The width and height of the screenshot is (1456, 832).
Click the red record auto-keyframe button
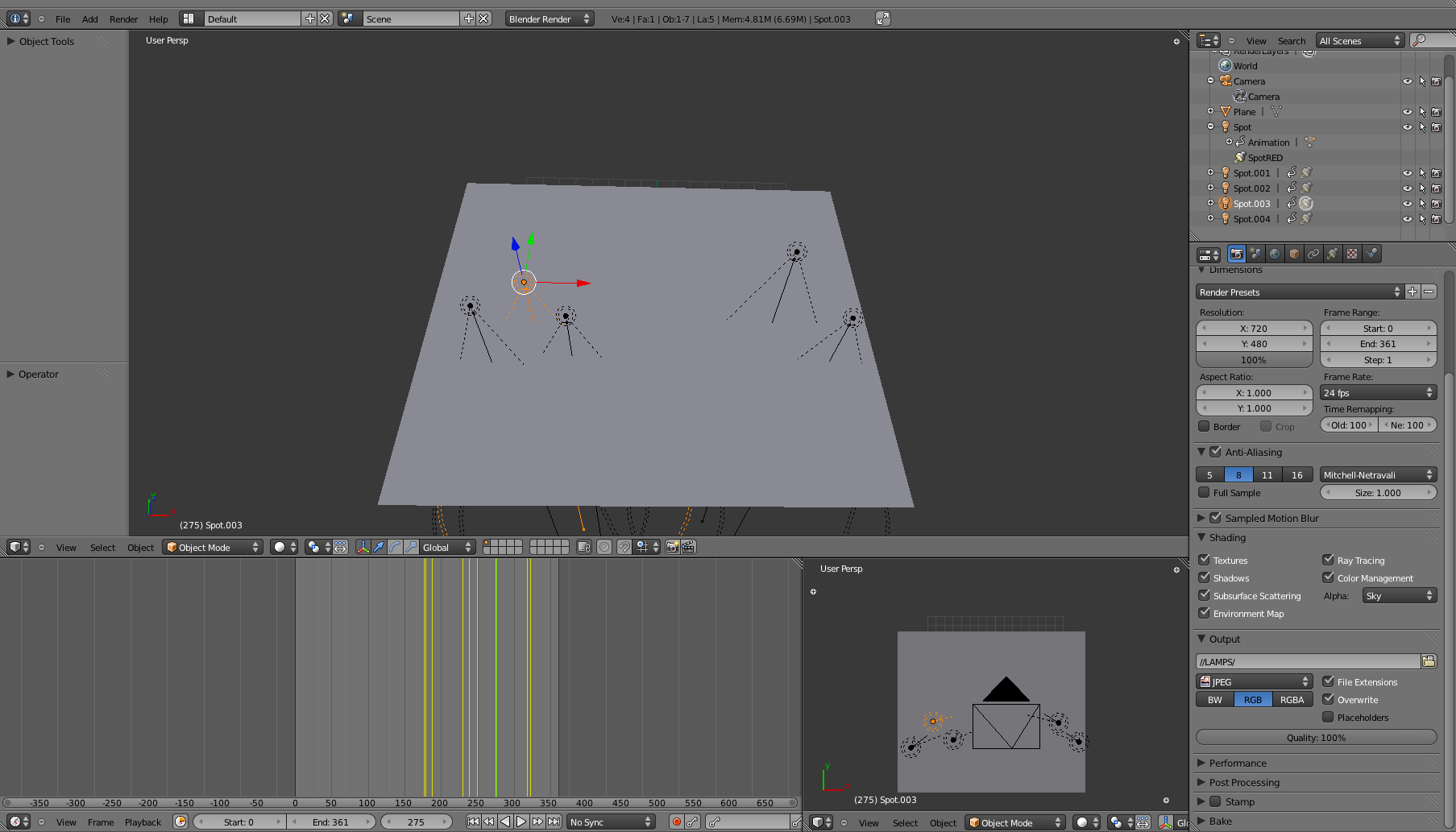tap(676, 822)
